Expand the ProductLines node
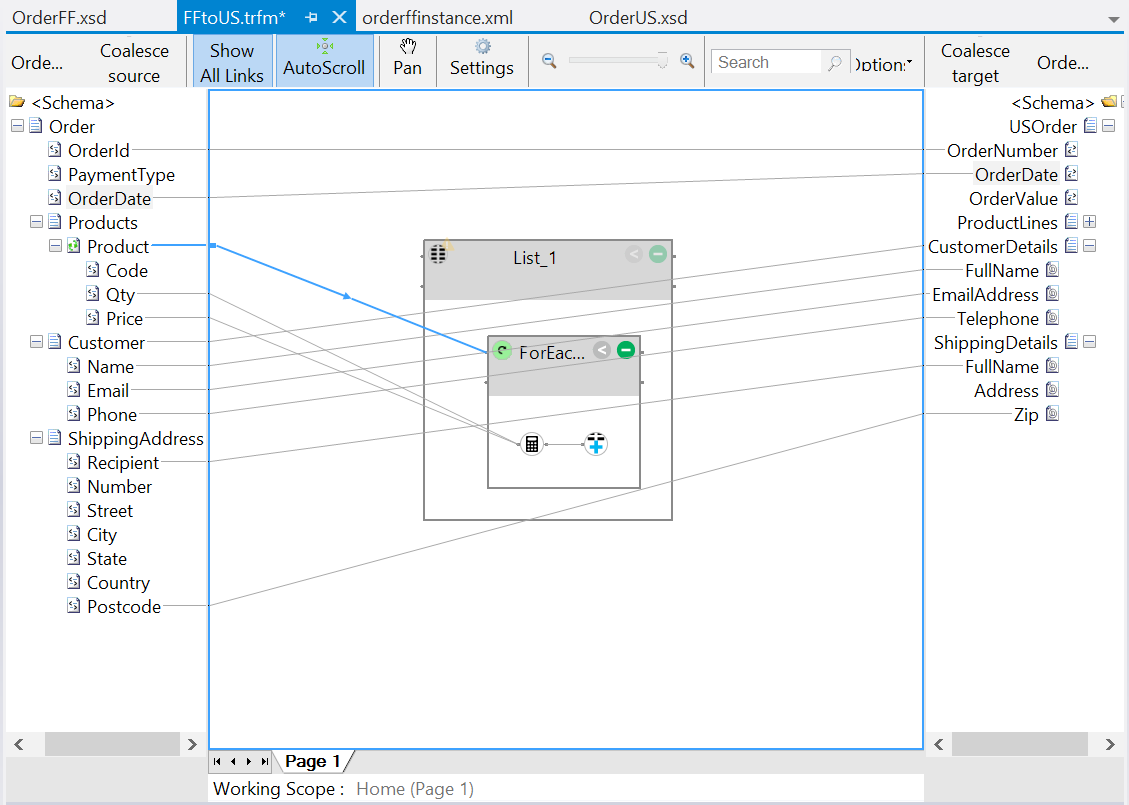 1089,222
